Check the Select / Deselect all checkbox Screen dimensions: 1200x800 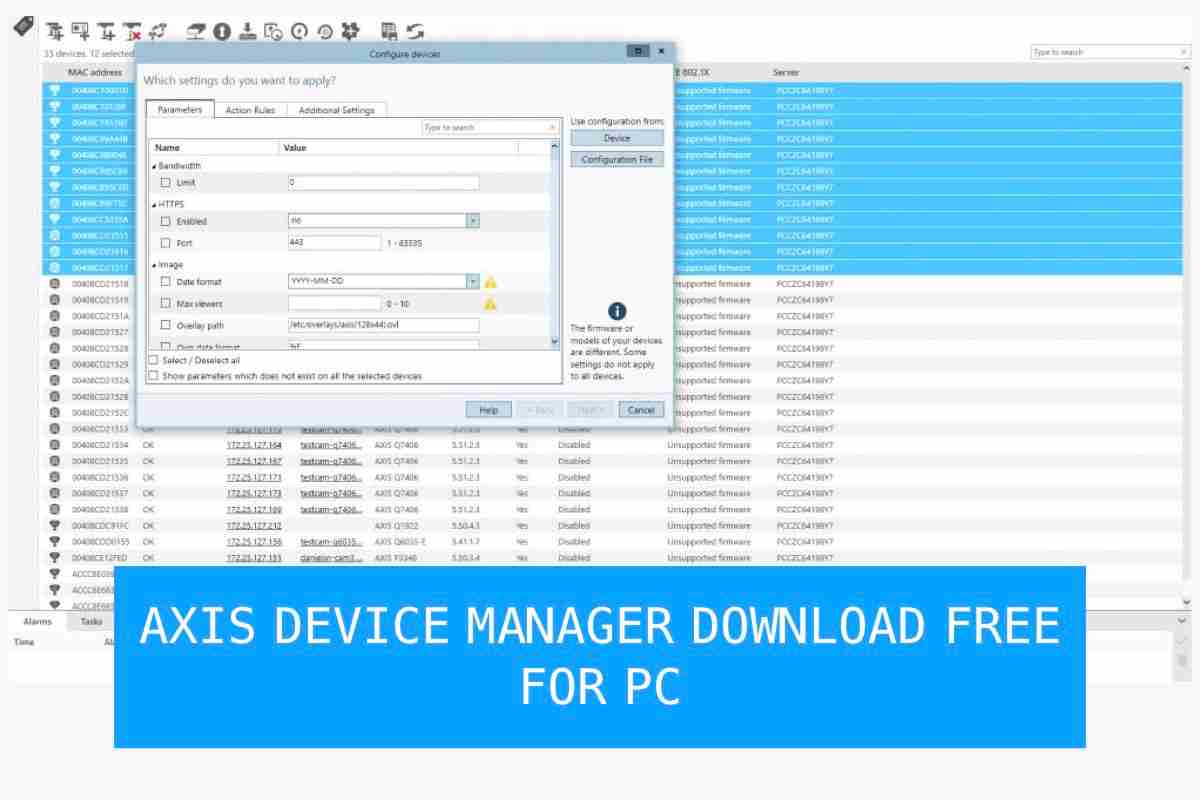point(152,359)
